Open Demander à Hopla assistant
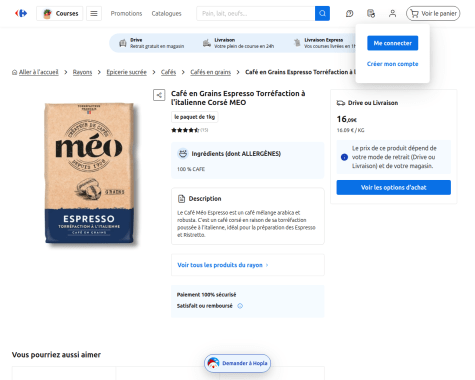This screenshot has height=380, width=475. click(237, 363)
